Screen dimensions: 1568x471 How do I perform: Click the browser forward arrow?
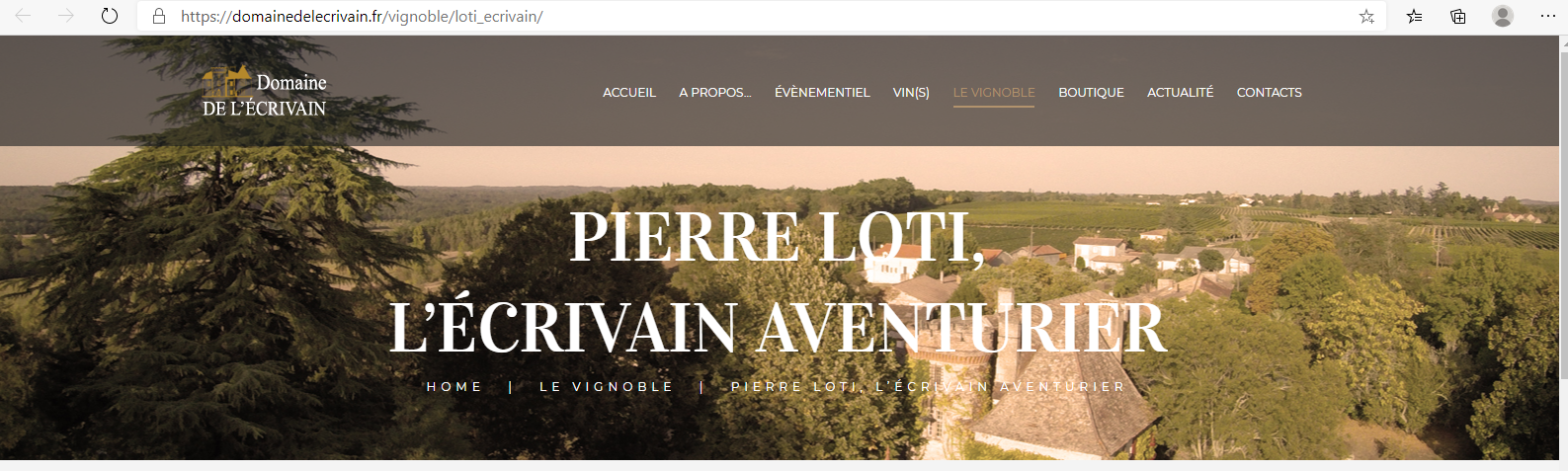click(66, 16)
